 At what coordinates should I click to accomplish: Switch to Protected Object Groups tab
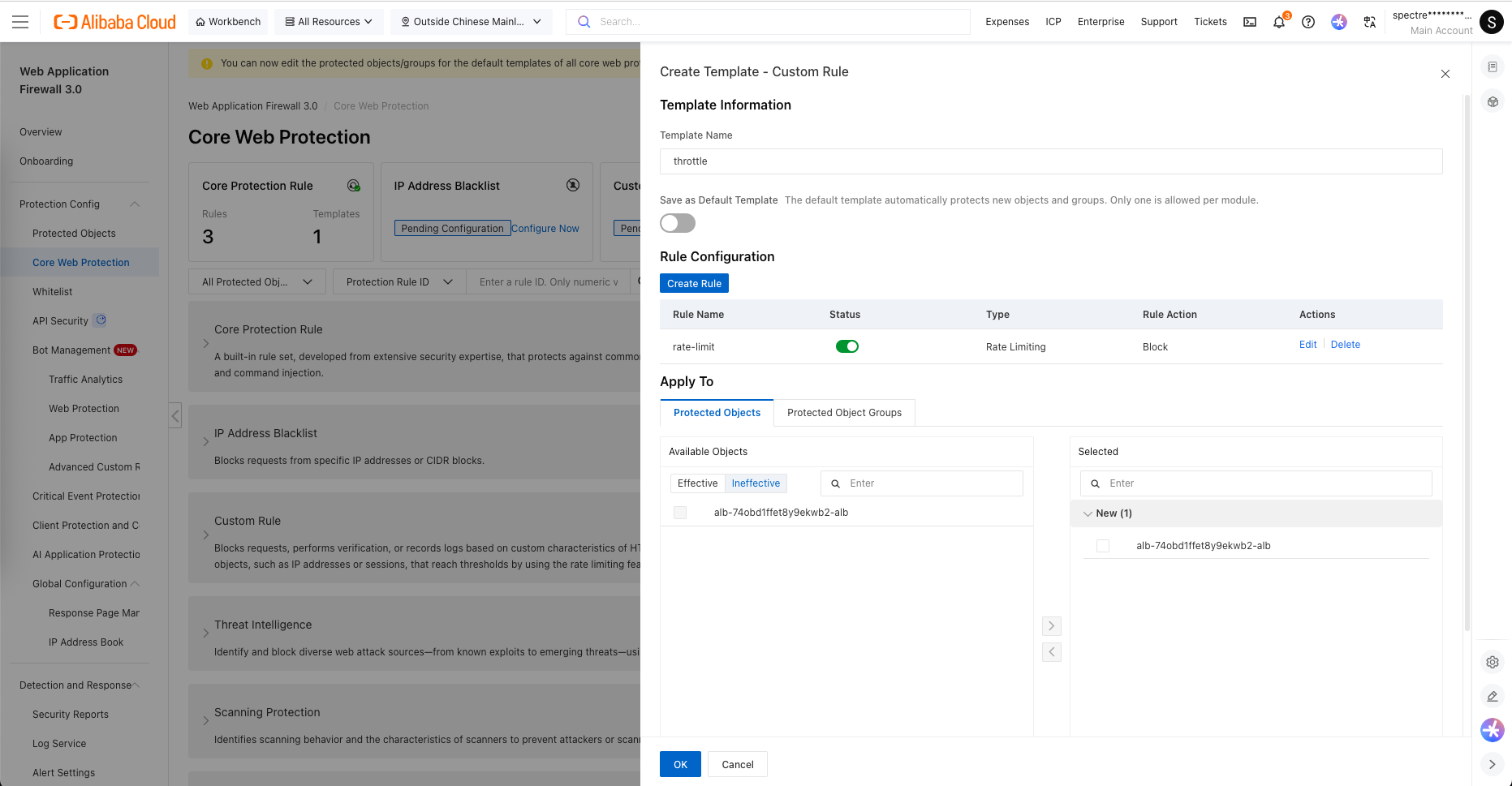[x=844, y=413]
